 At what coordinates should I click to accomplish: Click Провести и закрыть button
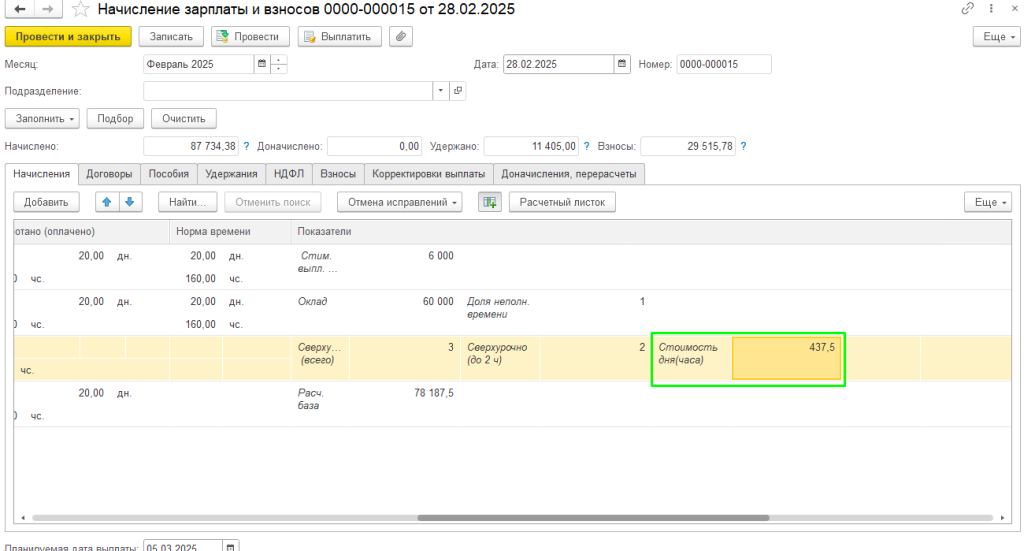[68, 37]
